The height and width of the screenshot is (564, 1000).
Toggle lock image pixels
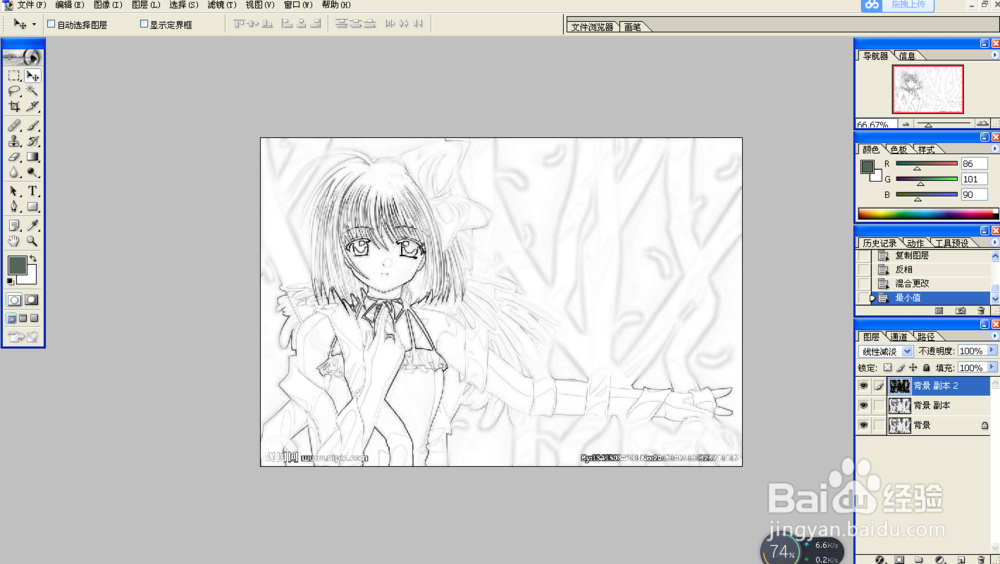900,367
